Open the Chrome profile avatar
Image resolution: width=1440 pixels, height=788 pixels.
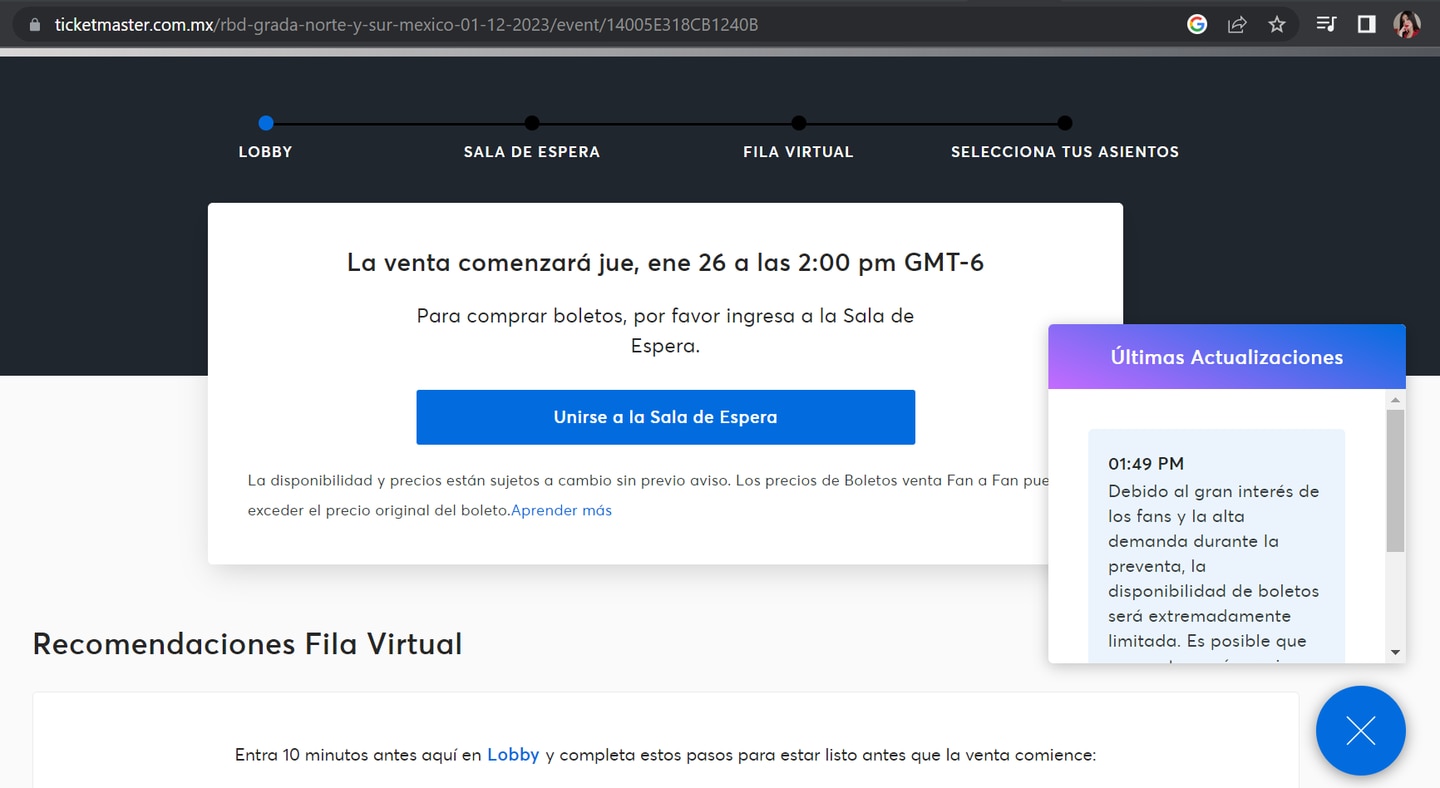[1407, 24]
